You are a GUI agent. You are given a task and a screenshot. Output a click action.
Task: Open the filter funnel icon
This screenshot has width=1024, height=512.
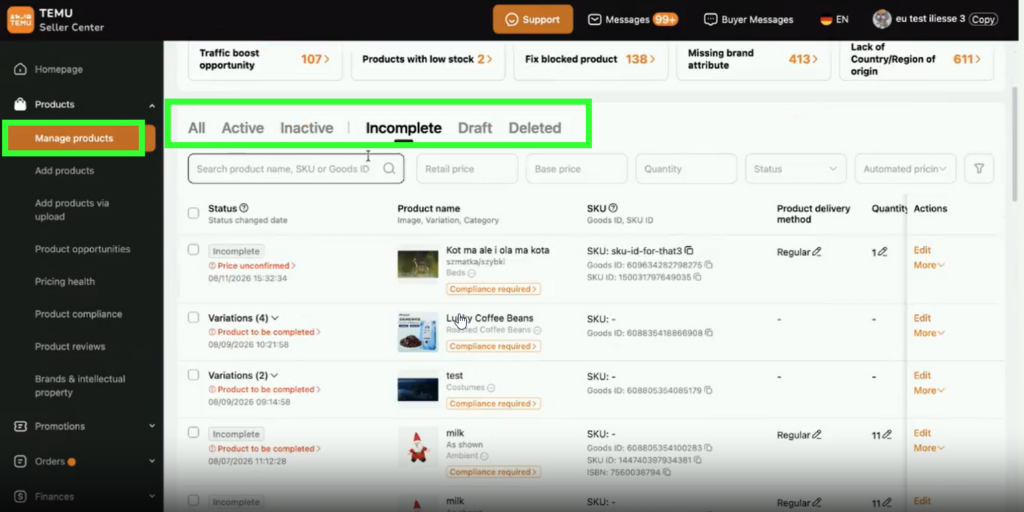pos(979,168)
